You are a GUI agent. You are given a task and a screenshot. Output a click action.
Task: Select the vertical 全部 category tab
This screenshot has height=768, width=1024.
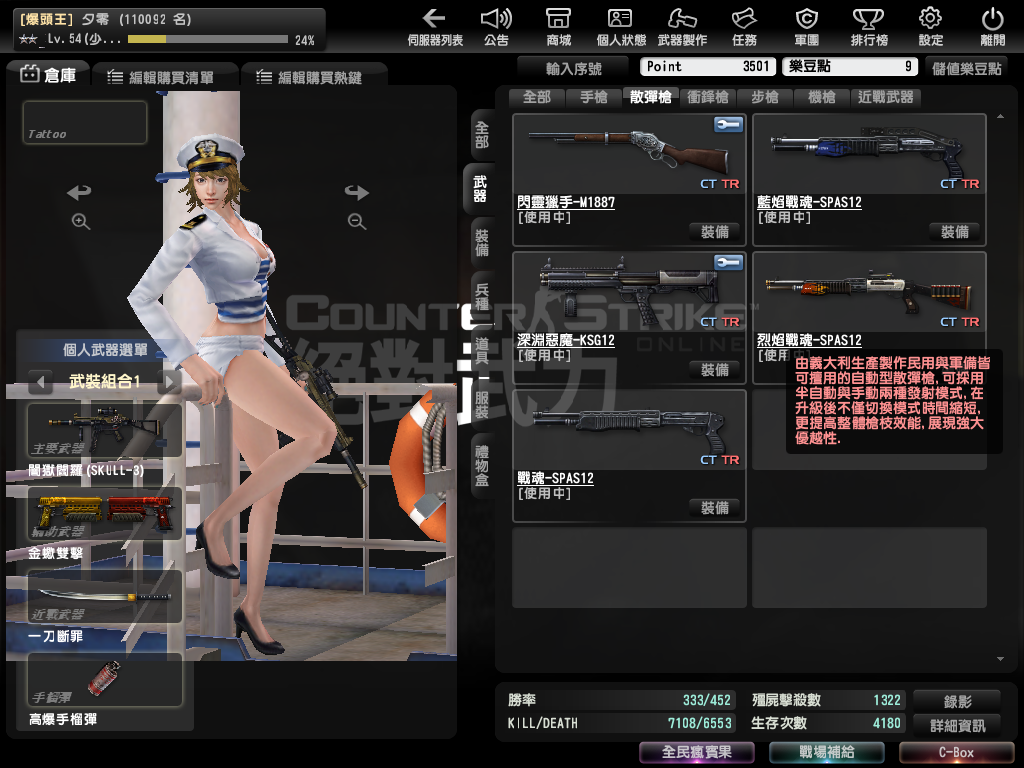[482, 135]
